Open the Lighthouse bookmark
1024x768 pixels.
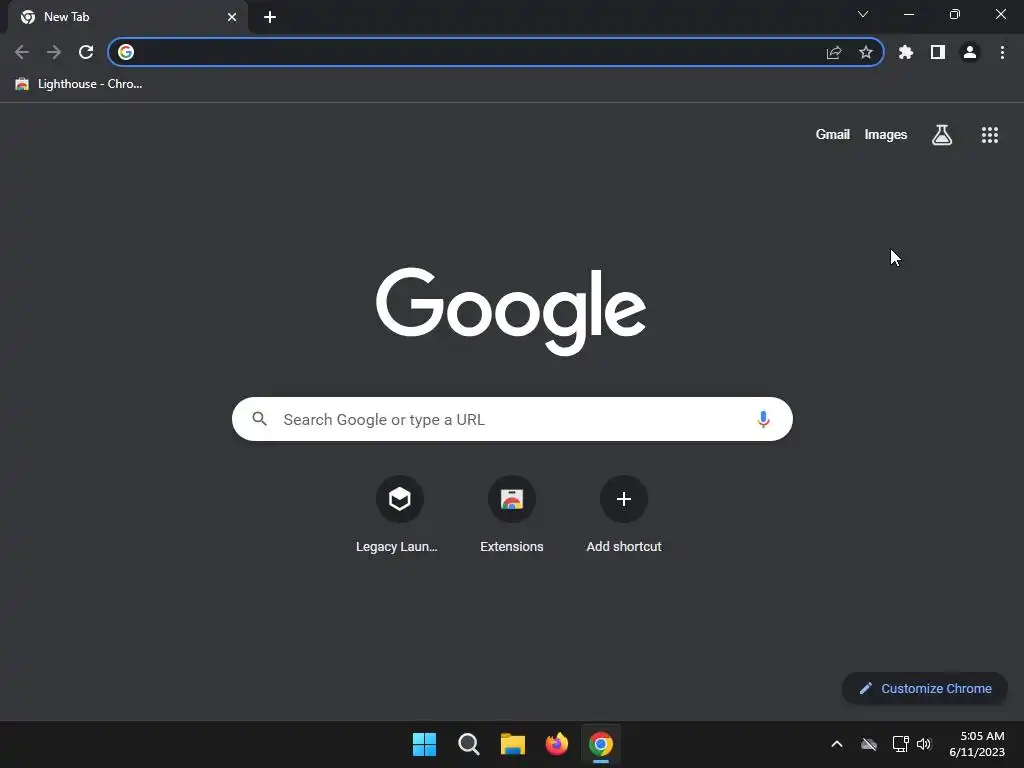pos(78,84)
